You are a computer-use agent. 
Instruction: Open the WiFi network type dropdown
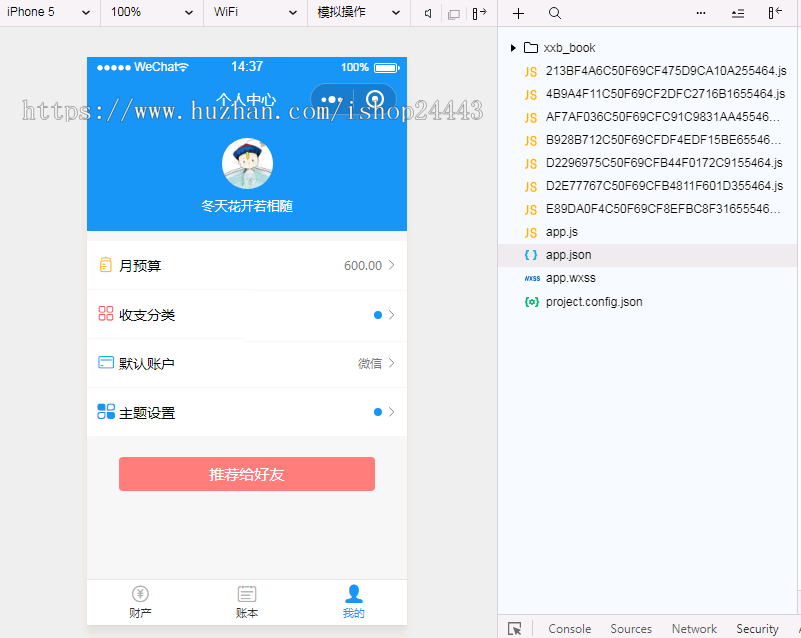[x=255, y=14]
